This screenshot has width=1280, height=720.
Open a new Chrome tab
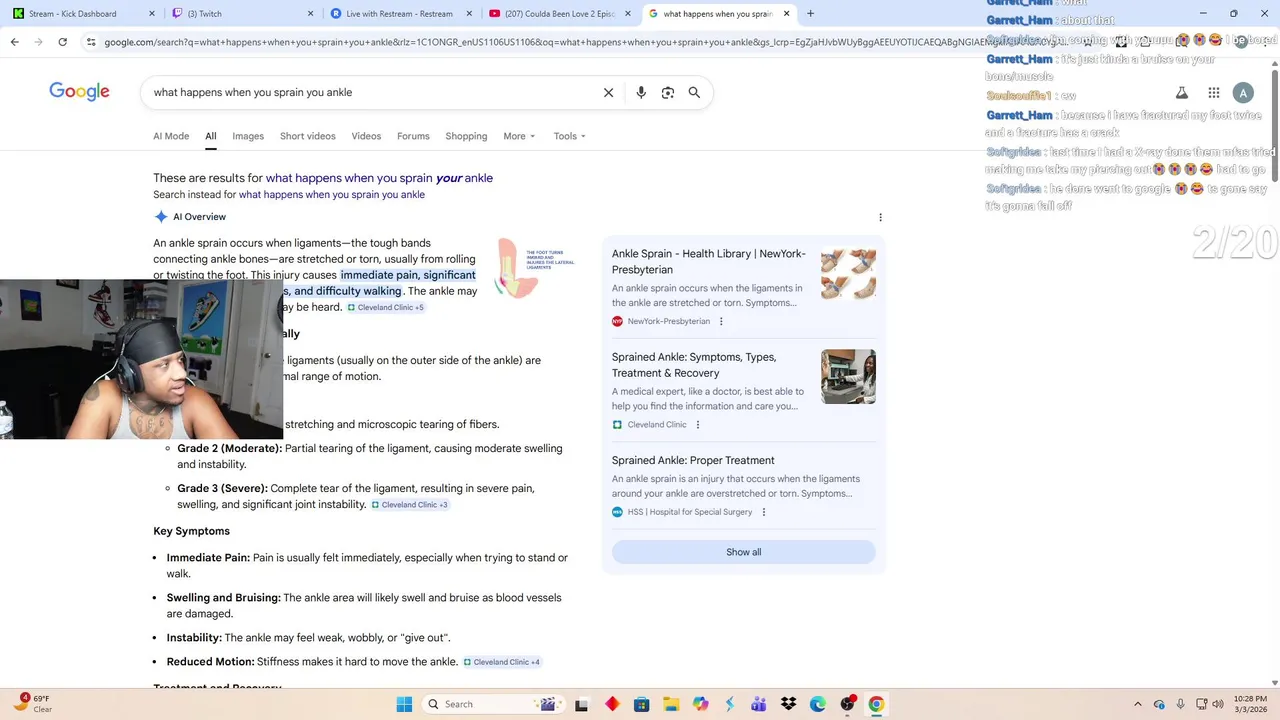click(x=810, y=14)
